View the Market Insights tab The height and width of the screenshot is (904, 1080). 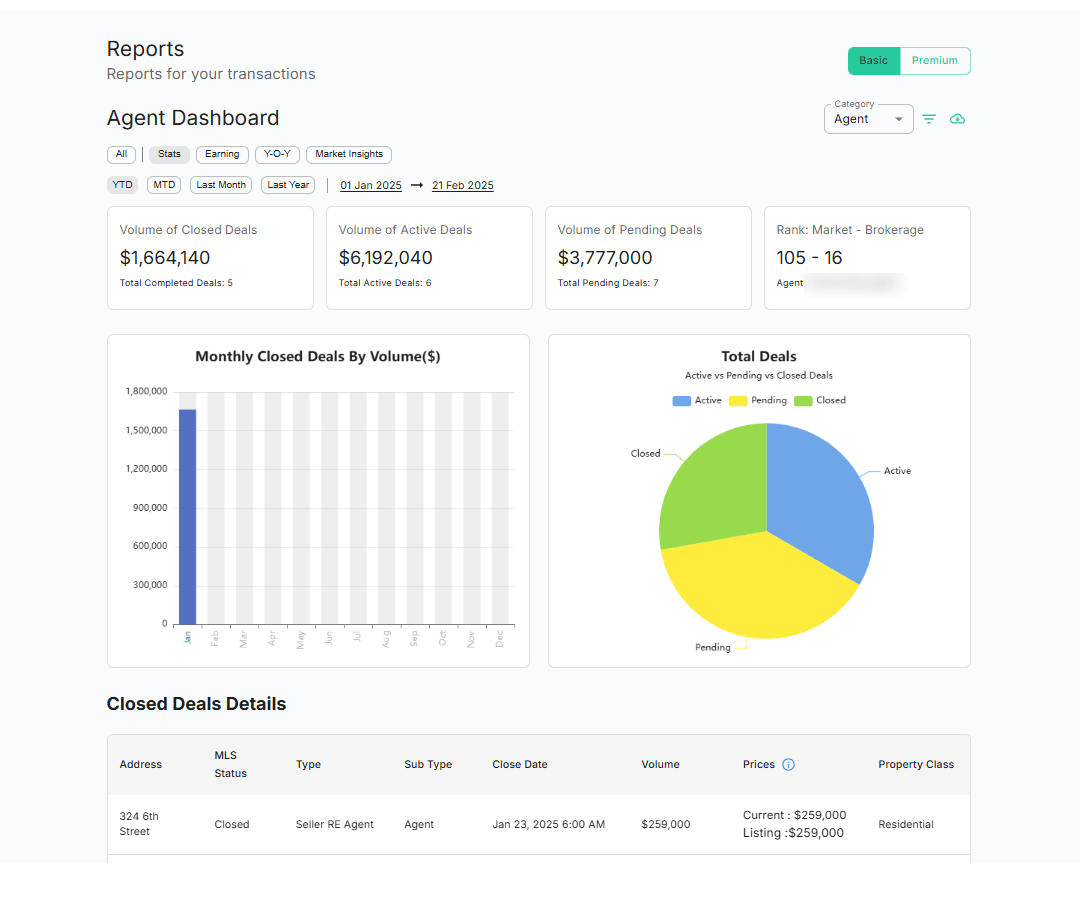(x=348, y=154)
